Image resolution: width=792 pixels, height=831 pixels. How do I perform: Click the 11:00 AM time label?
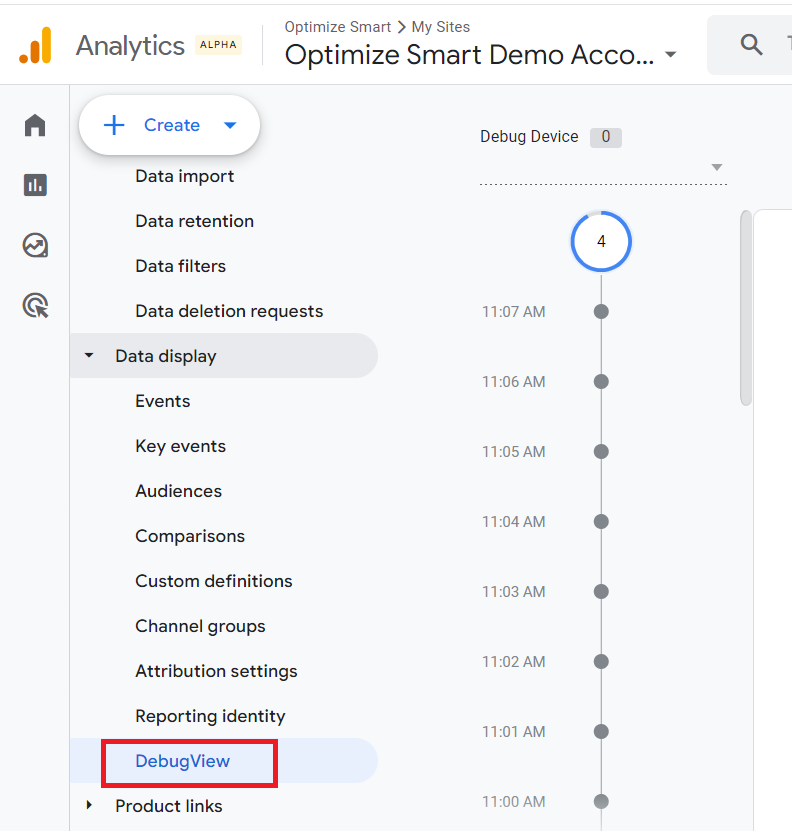(x=514, y=801)
